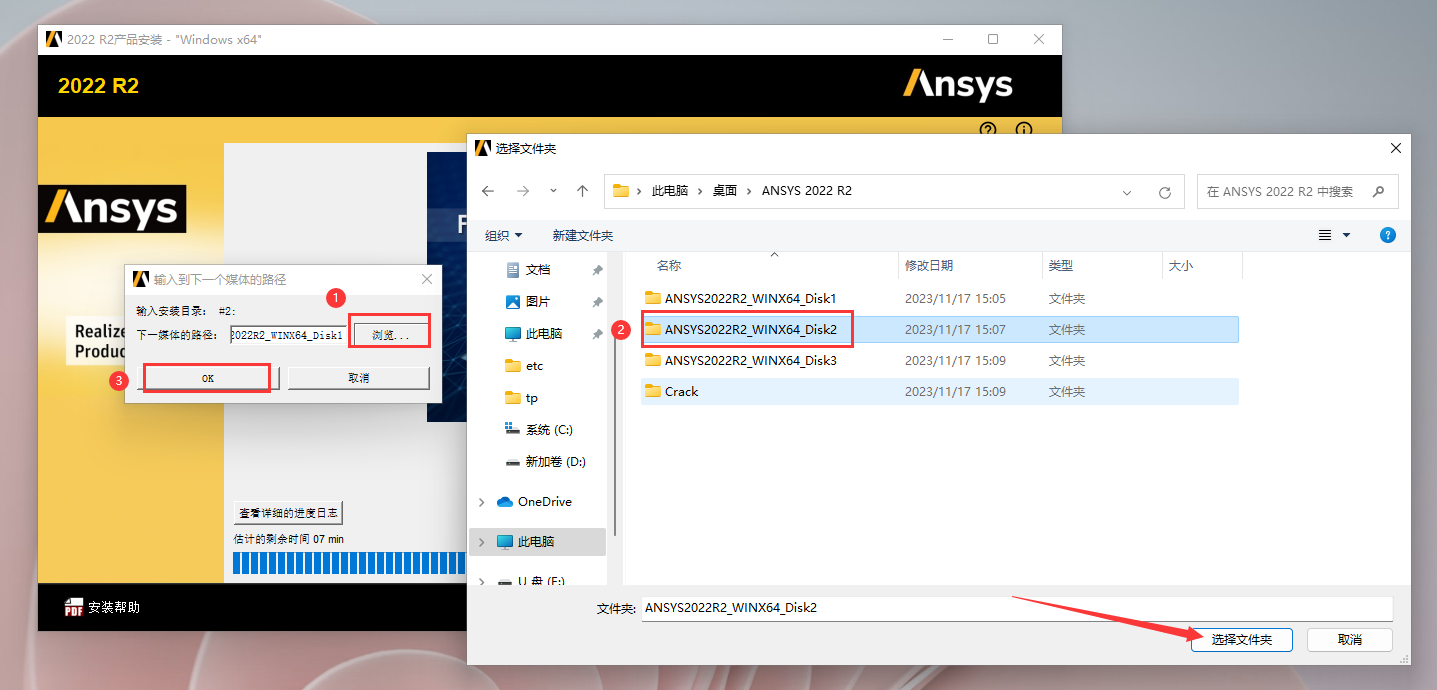The image size is (1437, 690).
Task: Expand the 此电脑 tree node
Action: pyautogui.click(x=482, y=542)
